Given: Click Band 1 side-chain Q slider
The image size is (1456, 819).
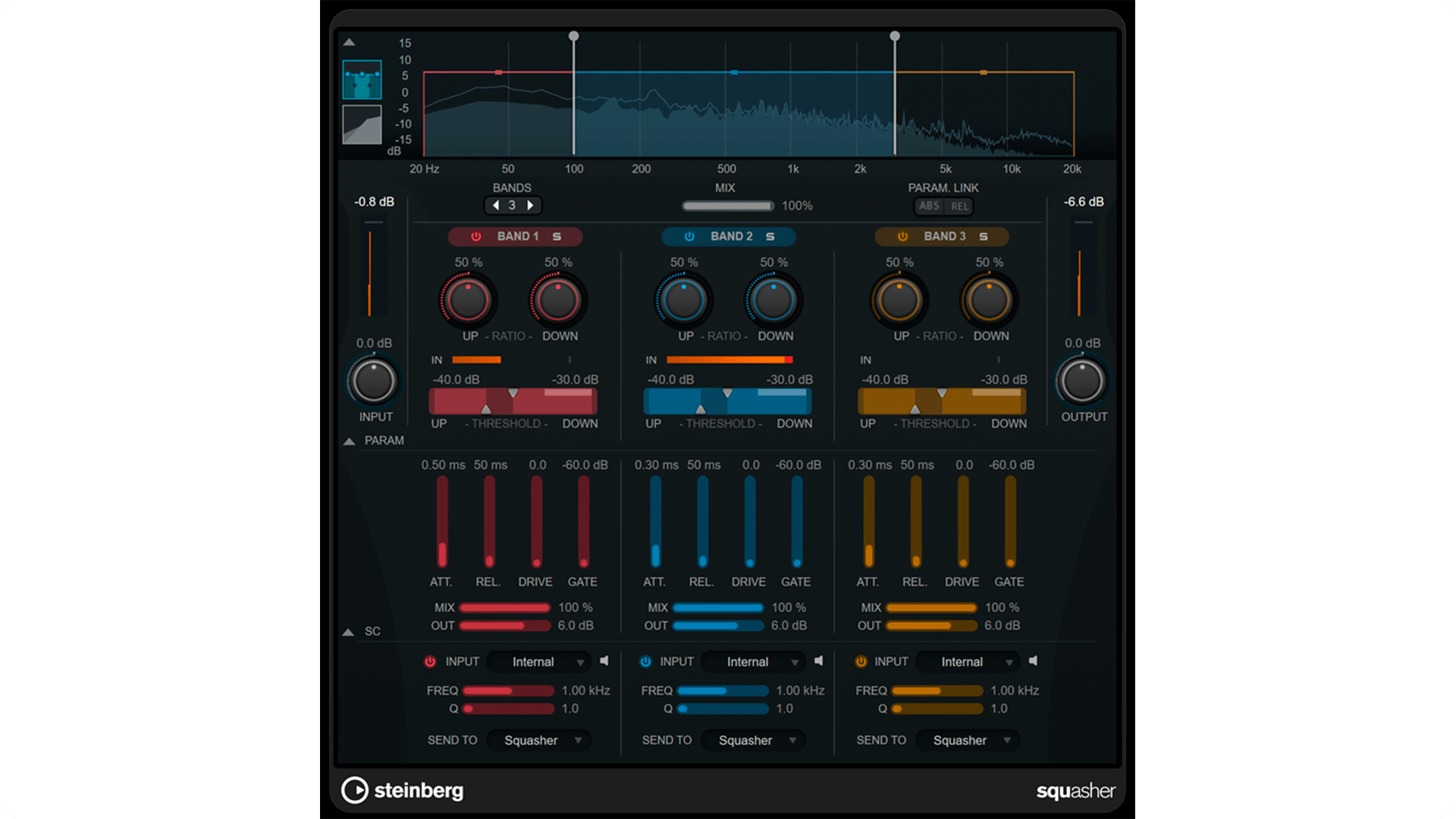Looking at the screenshot, I should click(x=509, y=709).
